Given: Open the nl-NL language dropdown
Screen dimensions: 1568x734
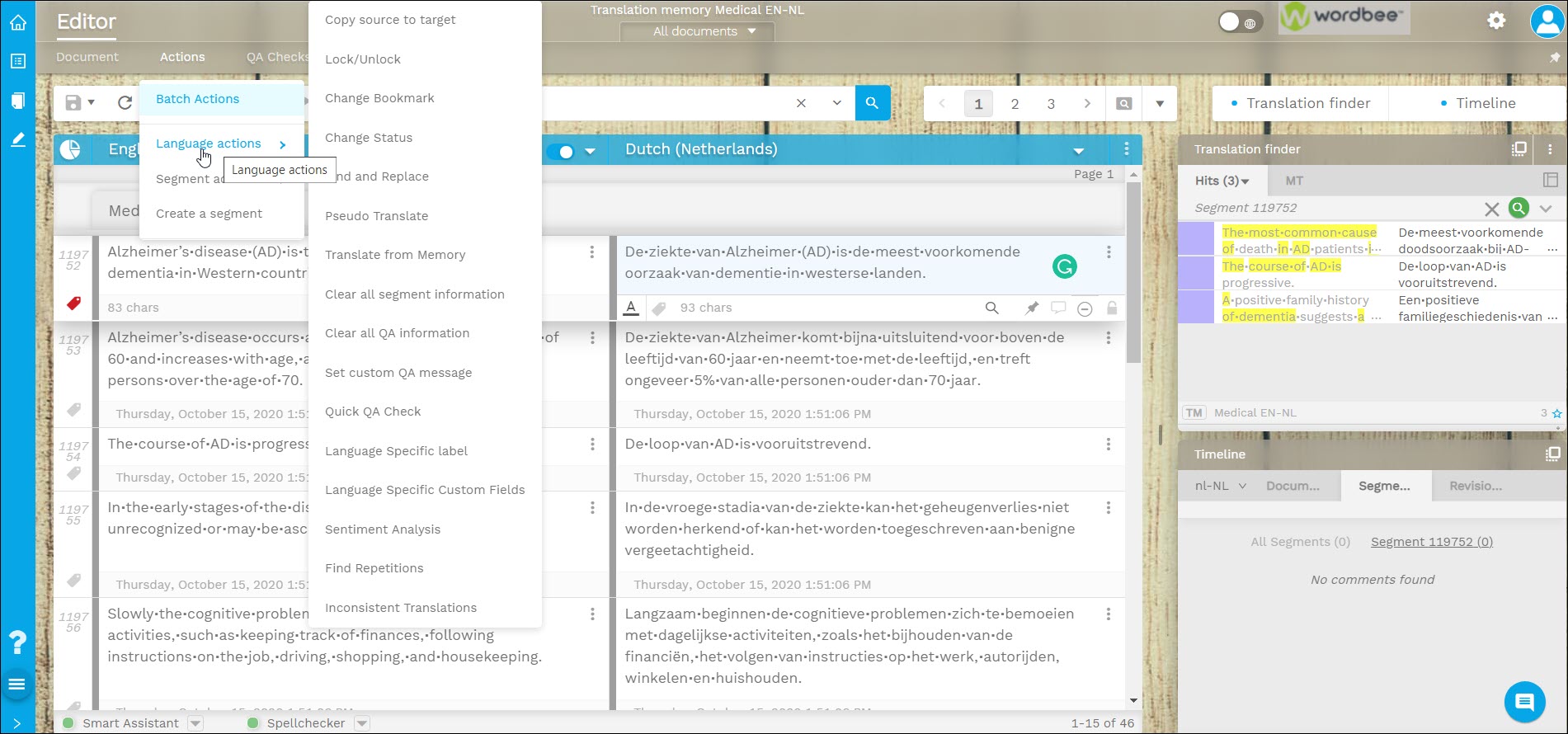Looking at the screenshot, I should click(x=1220, y=486).
